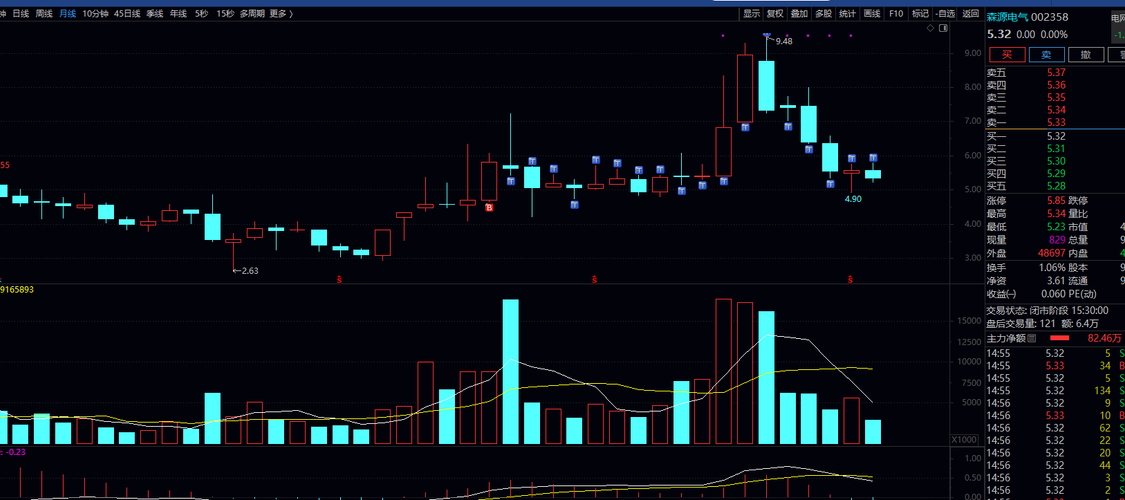
Task: Remove the stock via -自选 button
Action: (x=945, y=13)
